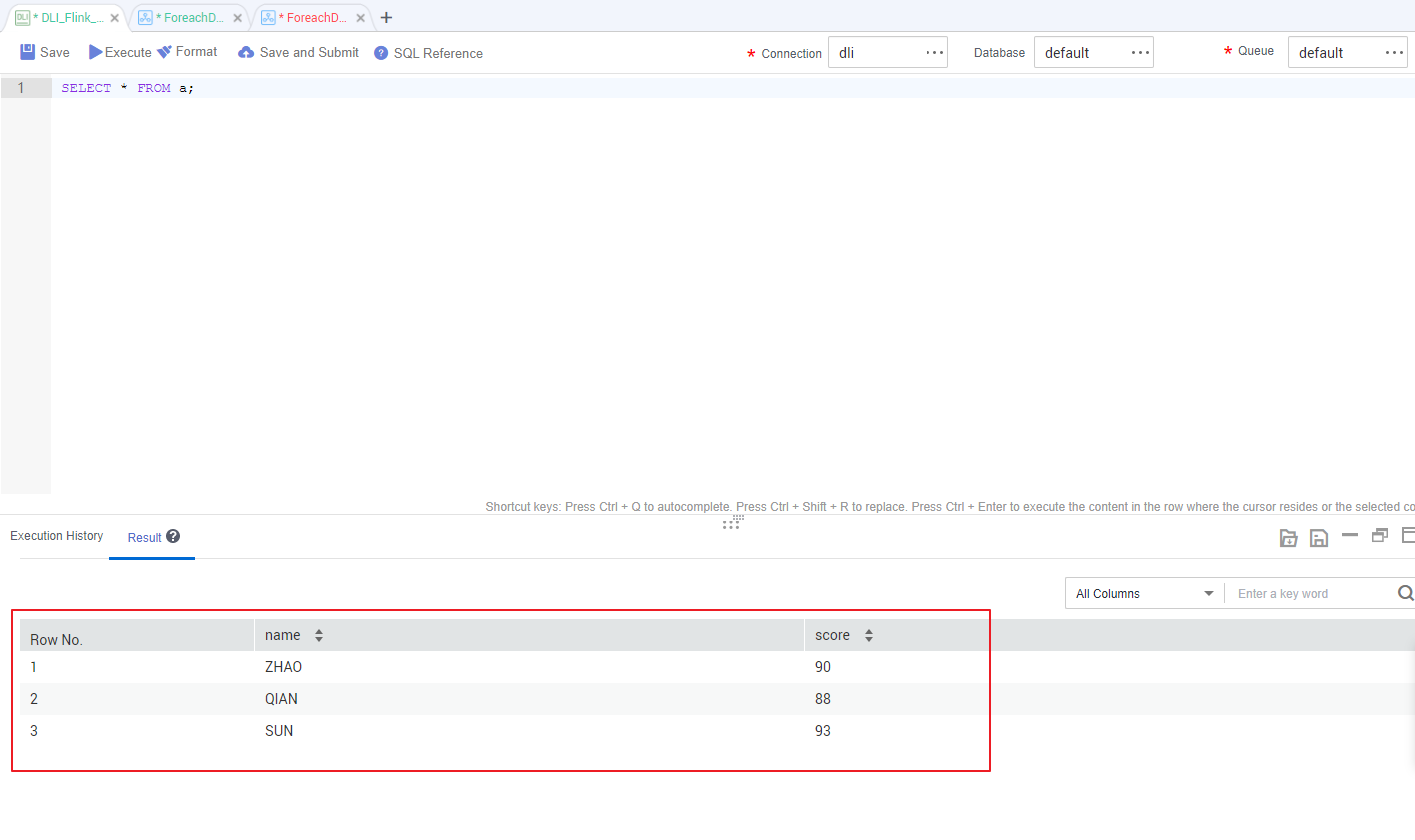The image size is (1415, 840).
Task: Sort results by the name column
Action: 319,635
